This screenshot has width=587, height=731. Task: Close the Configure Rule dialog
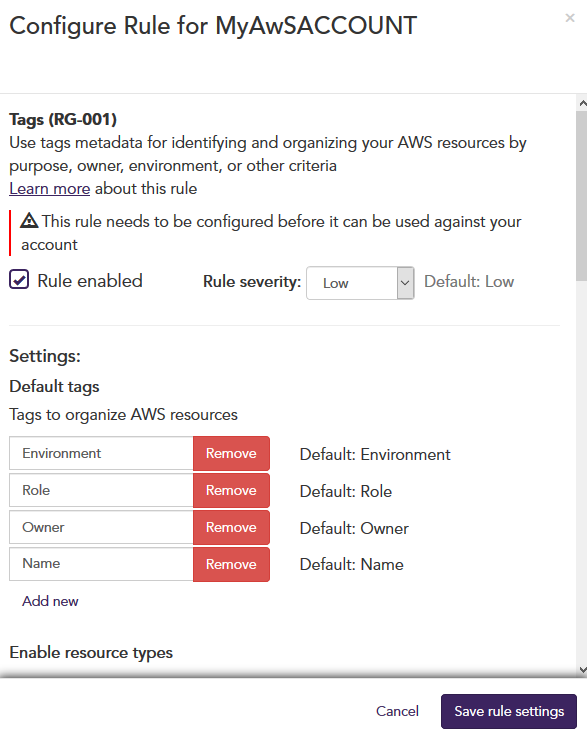coord(570,18)
